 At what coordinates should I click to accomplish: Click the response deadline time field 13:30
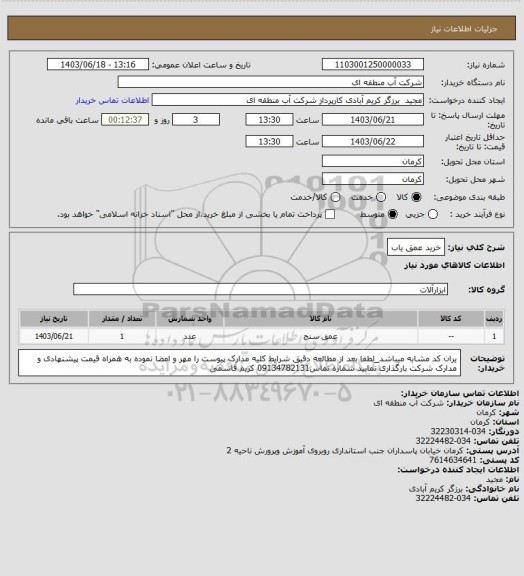pyautogui.click(x=269, y=120)
